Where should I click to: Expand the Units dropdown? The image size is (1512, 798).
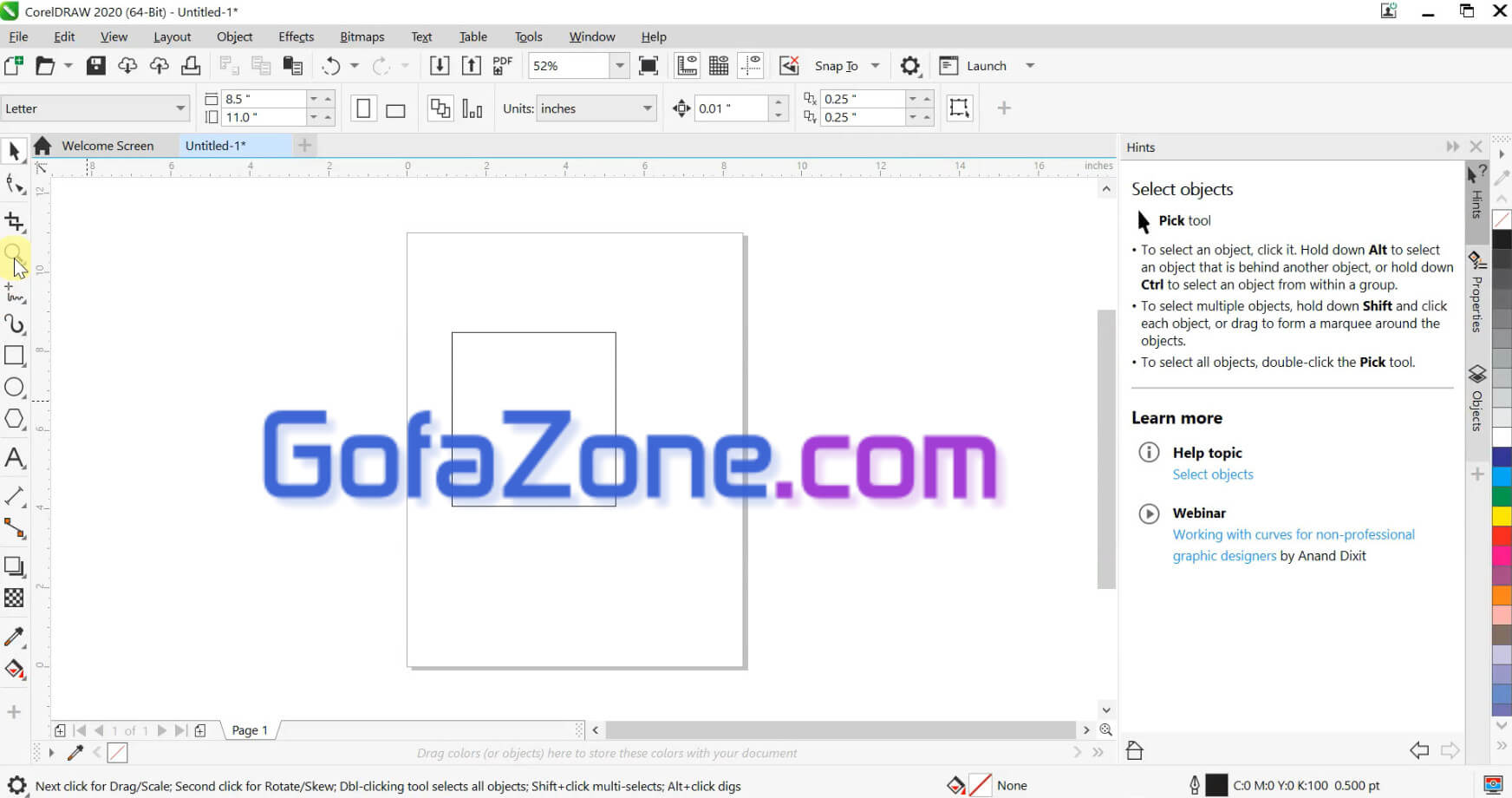(x=647, y=108)
